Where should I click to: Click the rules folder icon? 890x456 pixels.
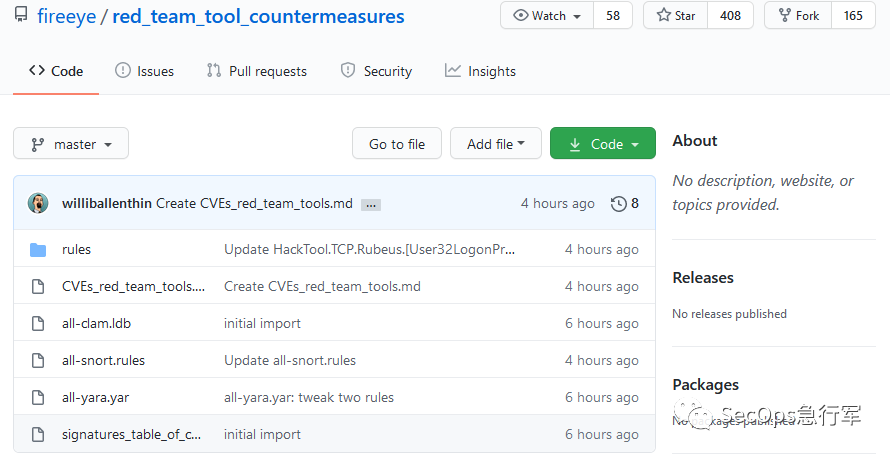pyautogui.click(x=38, y=249)
